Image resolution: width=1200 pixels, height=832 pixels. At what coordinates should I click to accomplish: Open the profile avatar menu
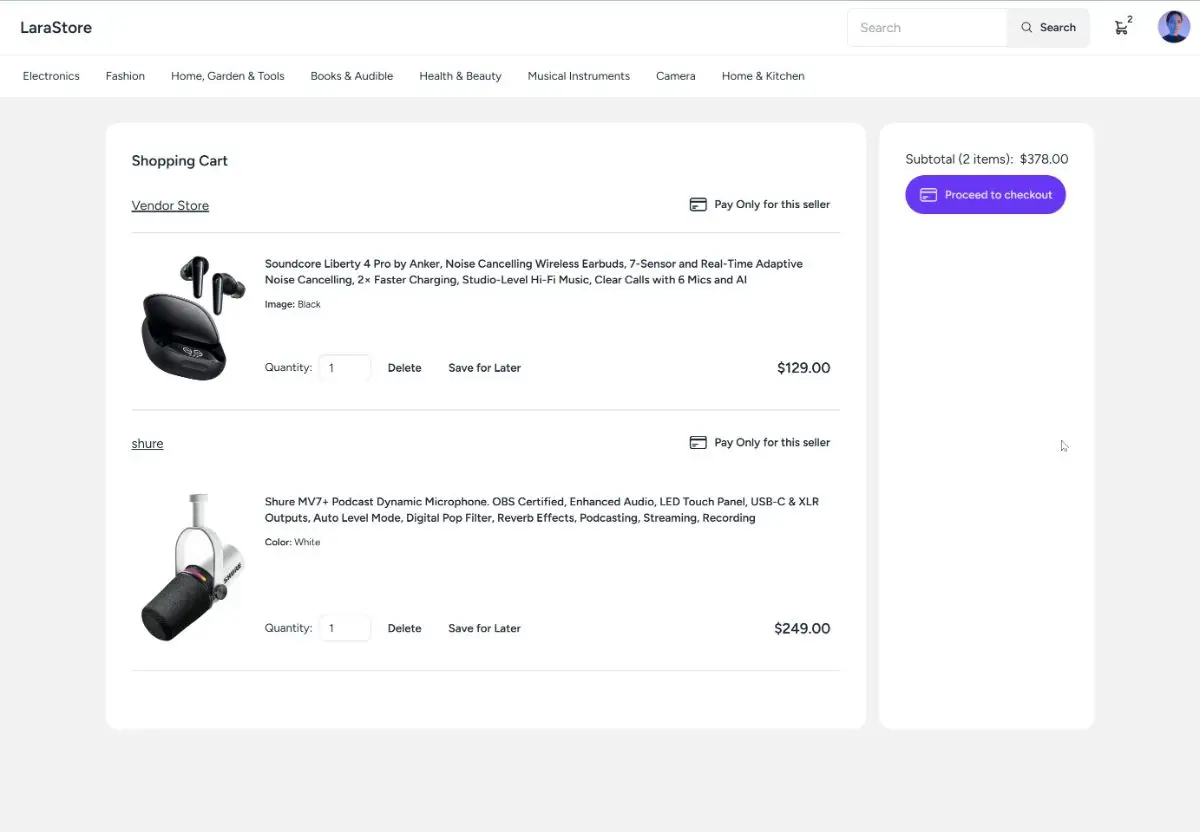[1173, 26]
